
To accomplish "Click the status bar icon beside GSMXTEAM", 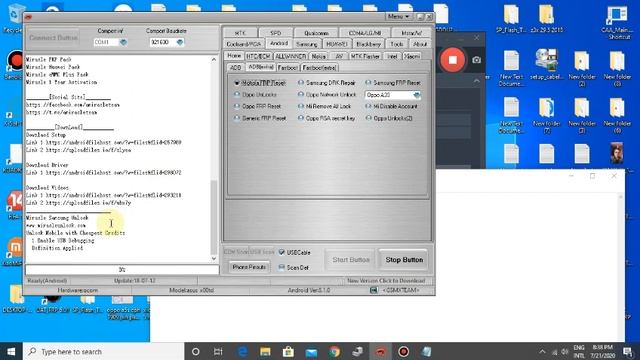I will [x=373, y=290].
